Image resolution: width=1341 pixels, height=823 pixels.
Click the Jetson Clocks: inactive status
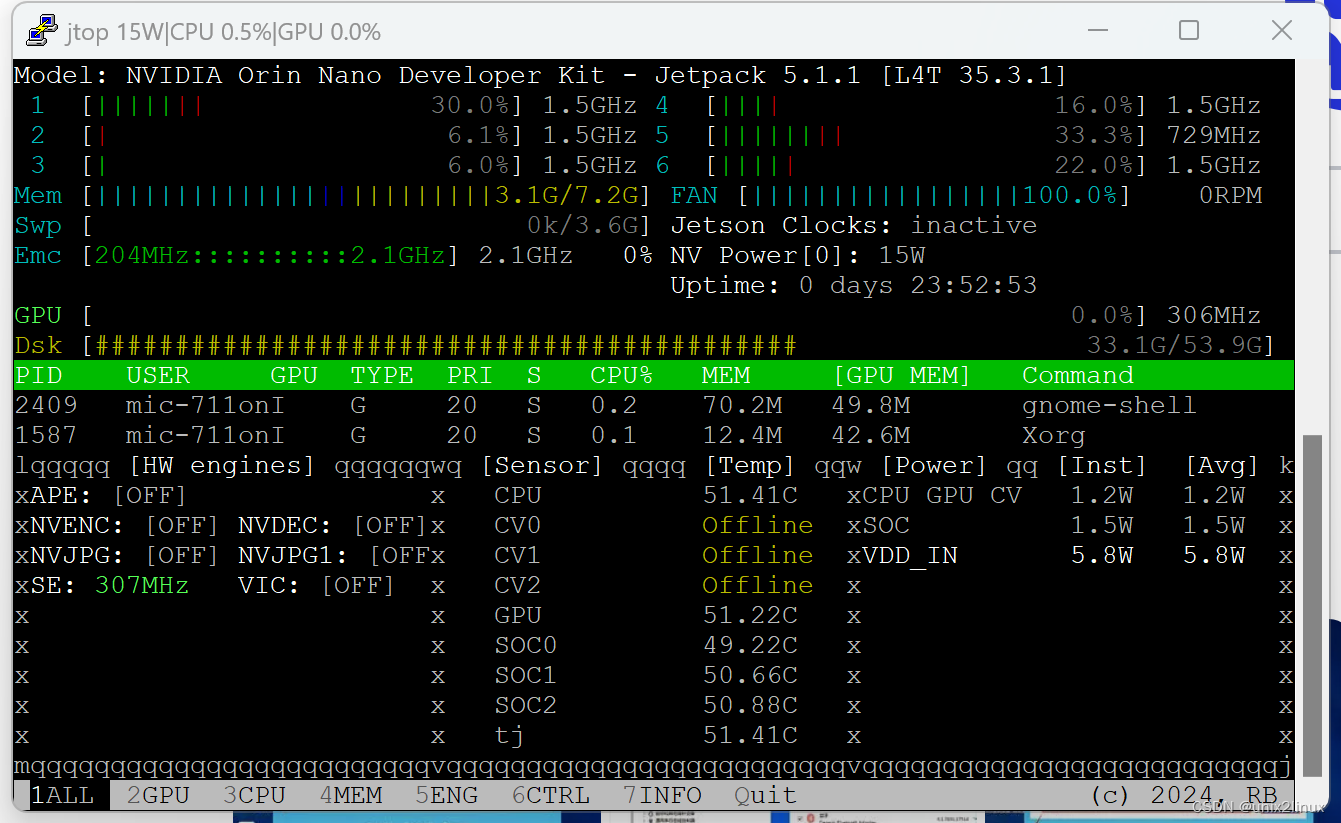tap(854, 225)
